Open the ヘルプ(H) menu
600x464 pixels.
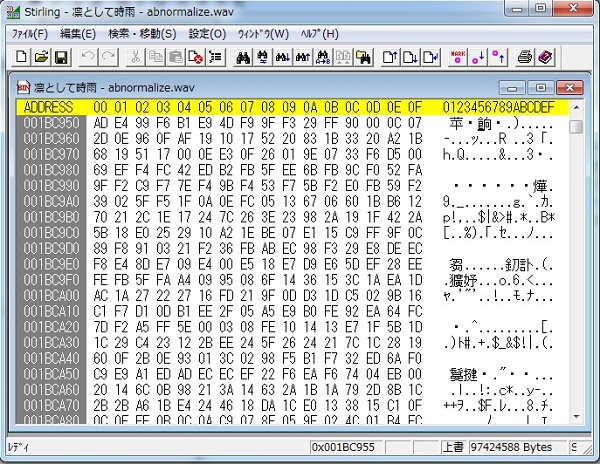pyautogui.click(x=319, y=33)
